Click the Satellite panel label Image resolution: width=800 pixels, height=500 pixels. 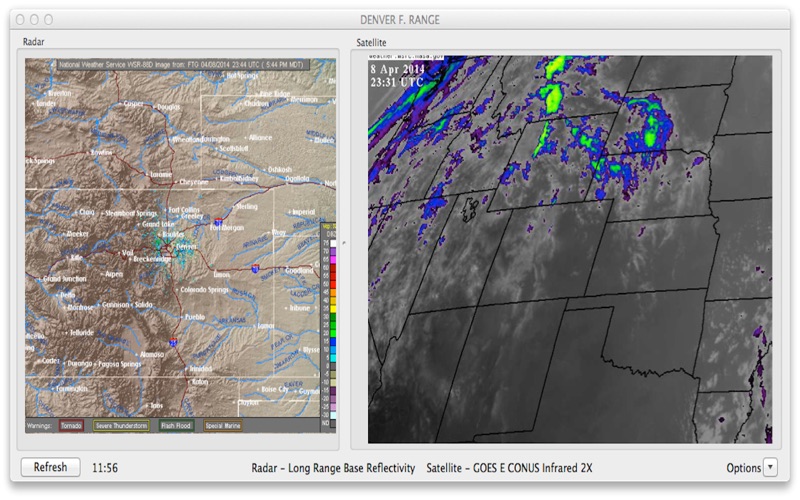tap(371, 43)
